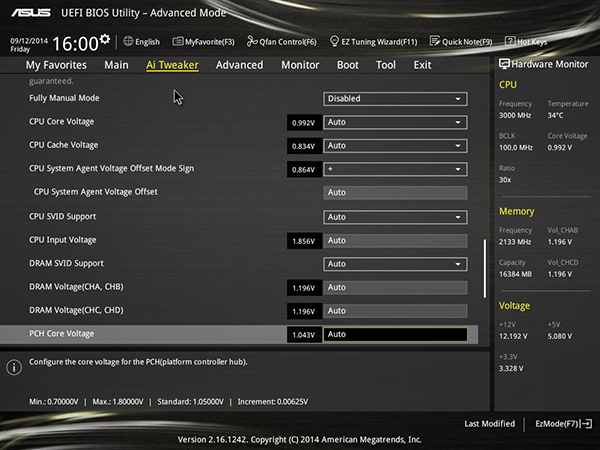Image resolution: width=600 pixels, height=450 pixels.
Task: Click the EzMode exit arrow icon
Action: pyautogui.click(x=587, y=424)
